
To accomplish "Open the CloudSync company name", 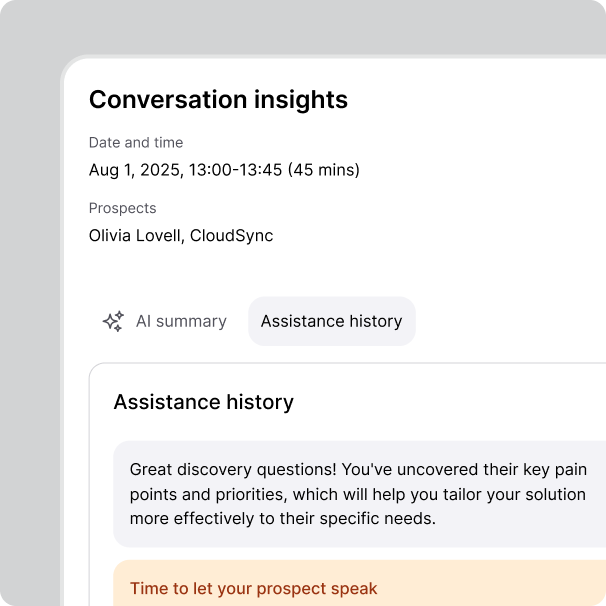I will (x=232, y=236).
